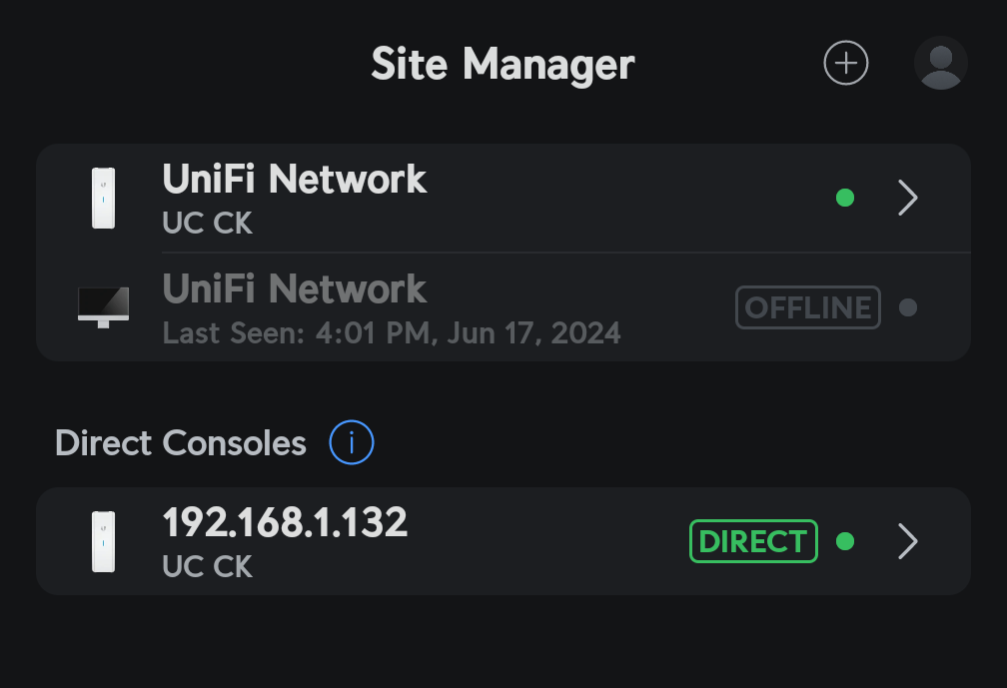
Task: Click the monitor icon of offline UniFi Network
Action: click(x=103, y=308)
